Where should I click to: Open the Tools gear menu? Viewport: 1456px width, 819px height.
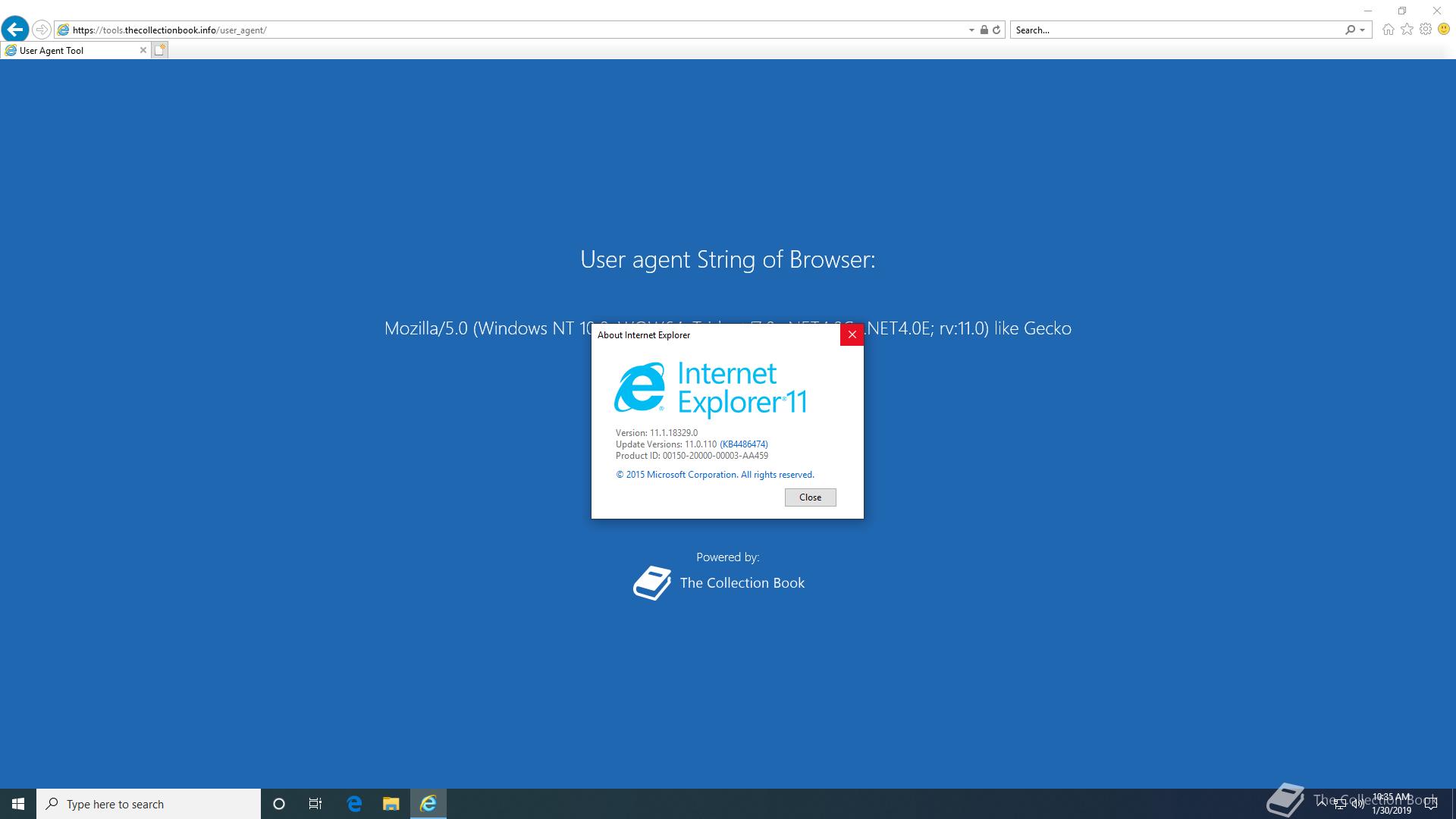tap(1426, 30)
